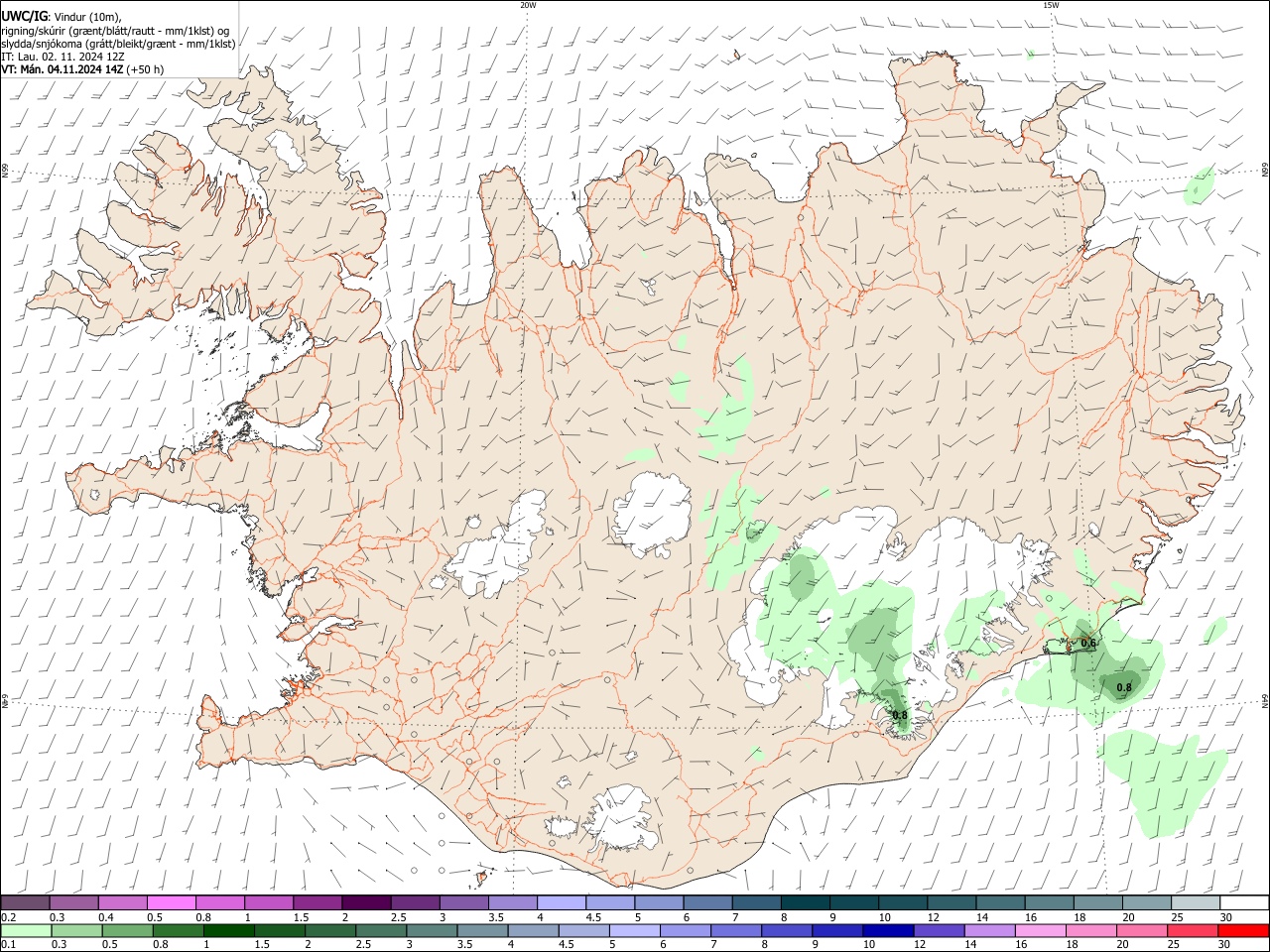Pick the dusky purple 0.2 swatch in snow legend row
This screenshot has width=1270, height=952.
click(25, 903)
